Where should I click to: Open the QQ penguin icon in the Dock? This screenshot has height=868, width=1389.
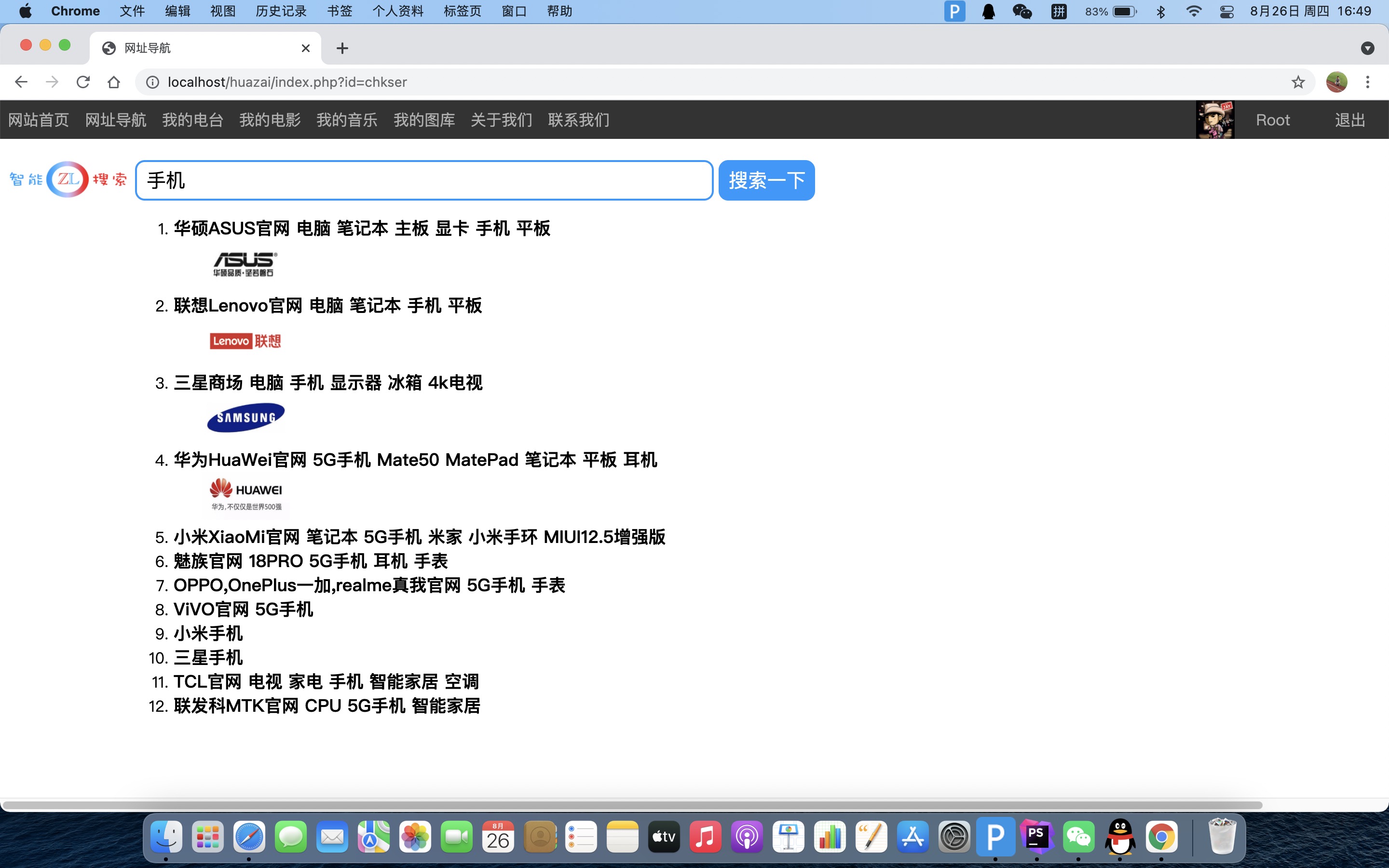tap(1120, 837)
